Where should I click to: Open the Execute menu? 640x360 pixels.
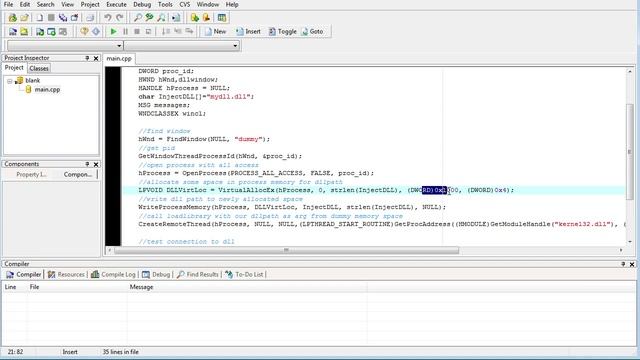click(x=116, y=4)
